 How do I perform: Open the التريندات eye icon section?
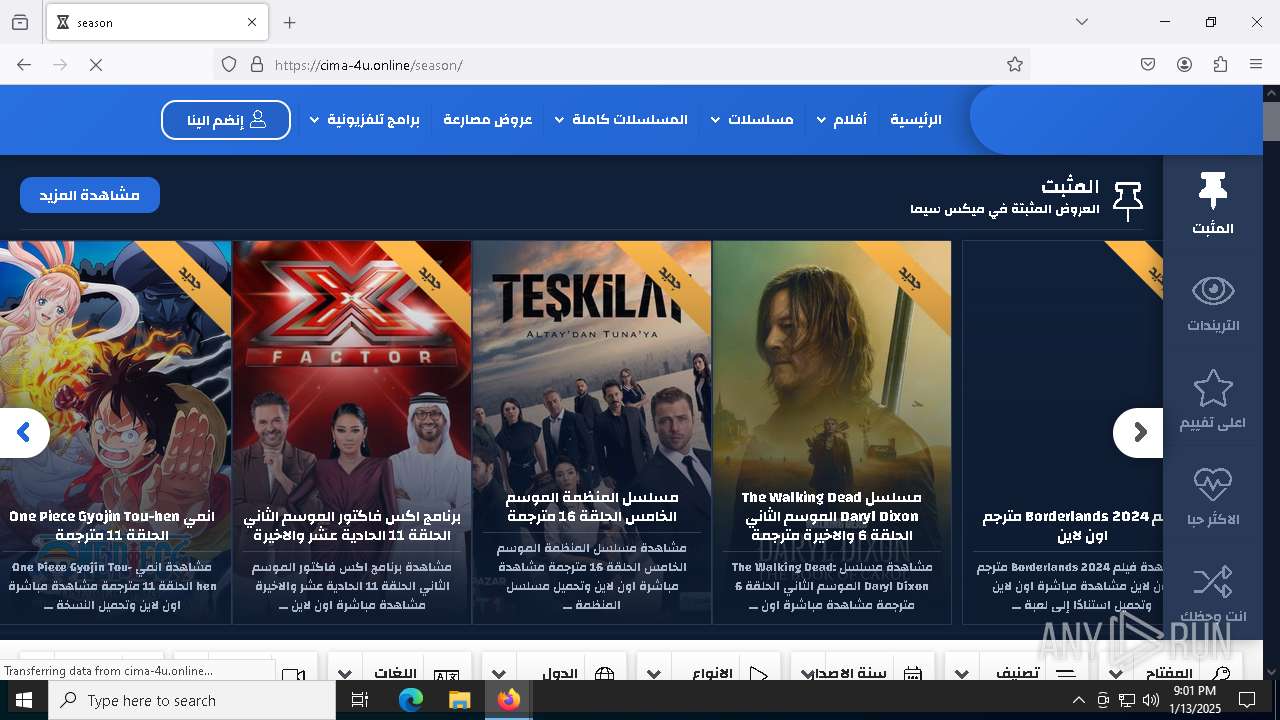point(1213,303)
